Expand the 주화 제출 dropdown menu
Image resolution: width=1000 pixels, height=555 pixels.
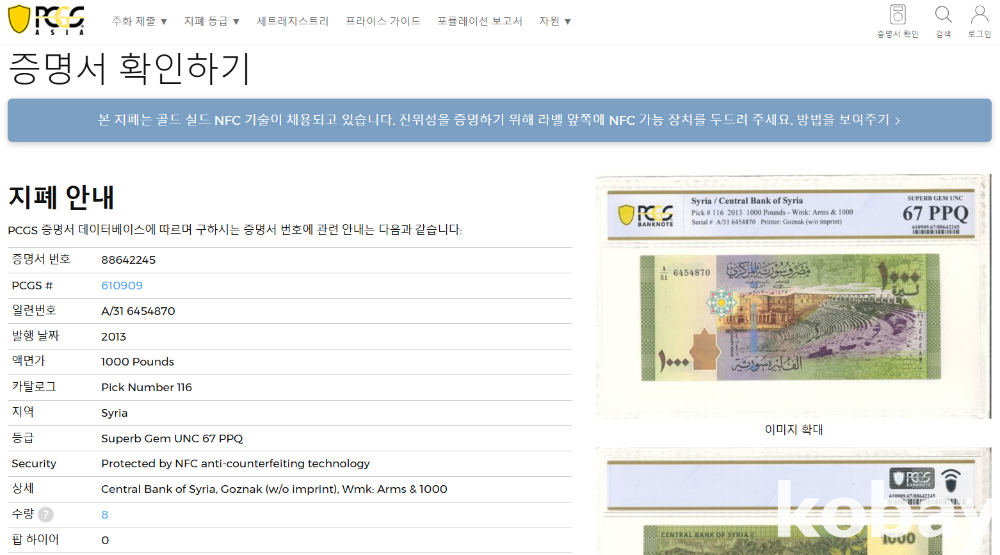pyautogui.click(x=139, y=21)
